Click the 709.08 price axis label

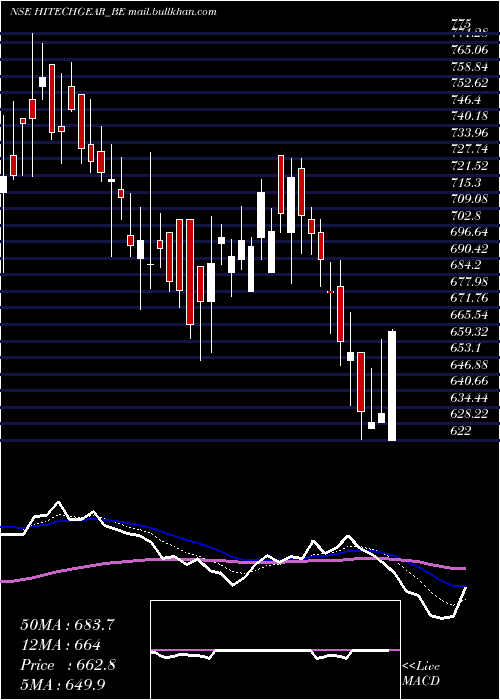(470, 199)
